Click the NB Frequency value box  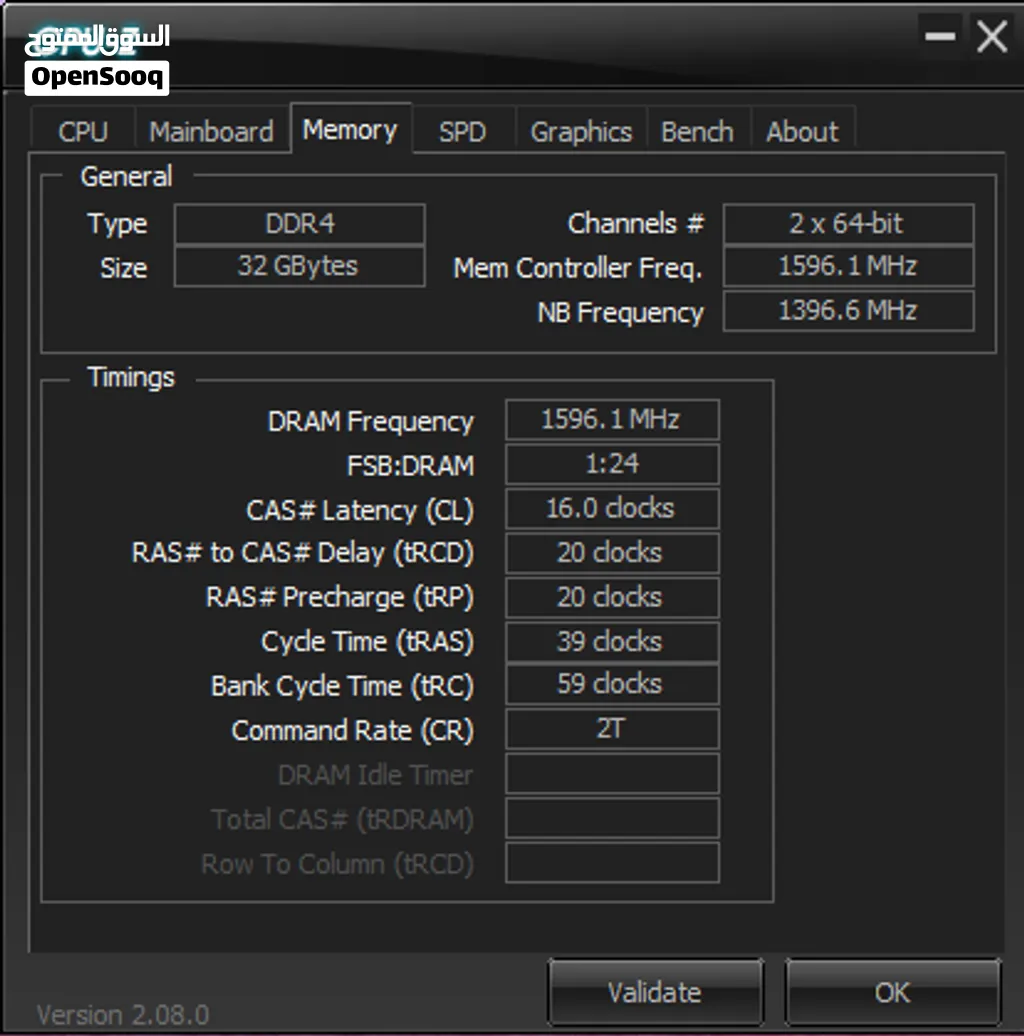click(848, 311)
